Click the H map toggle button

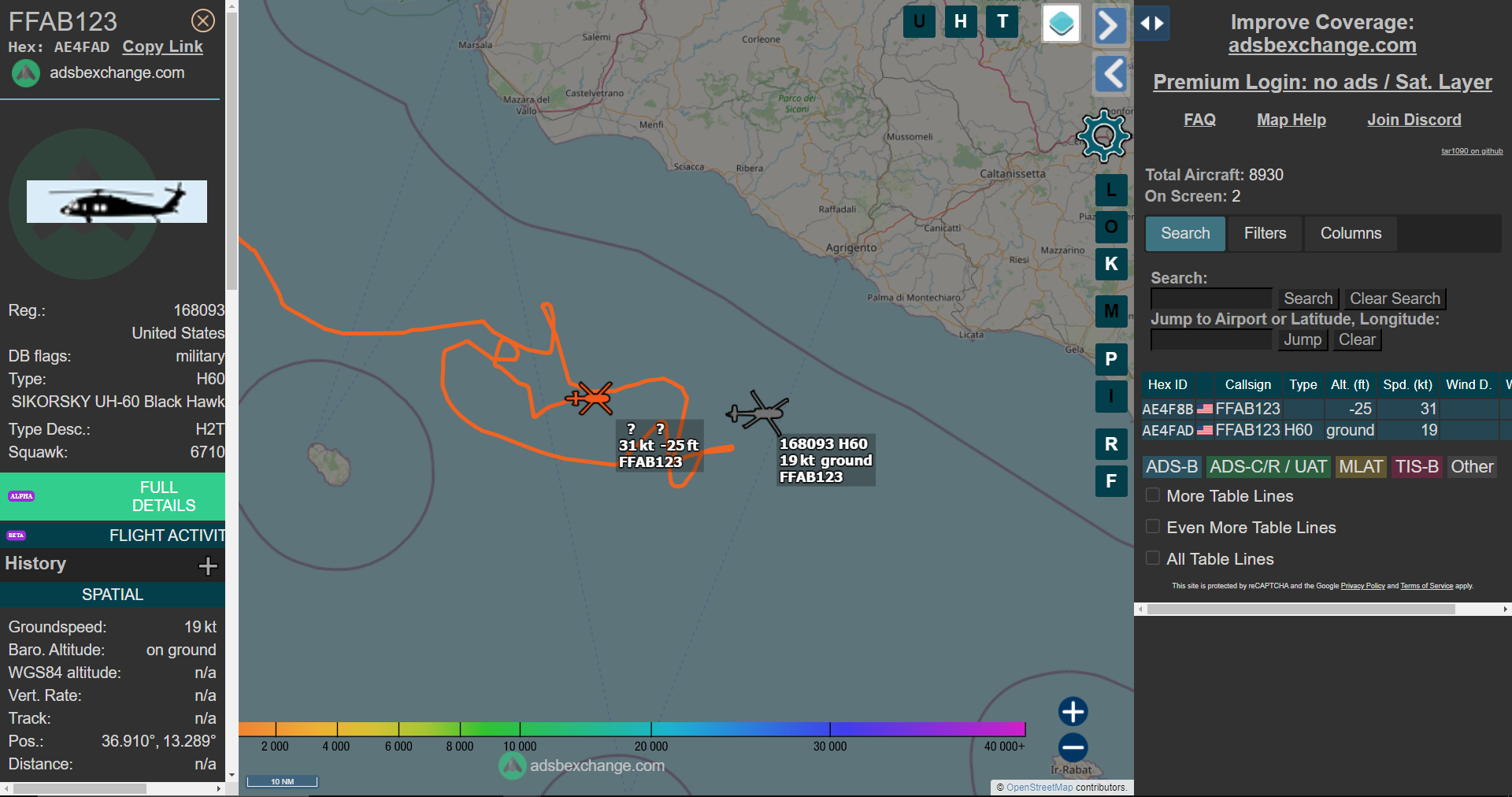[961, 21]
